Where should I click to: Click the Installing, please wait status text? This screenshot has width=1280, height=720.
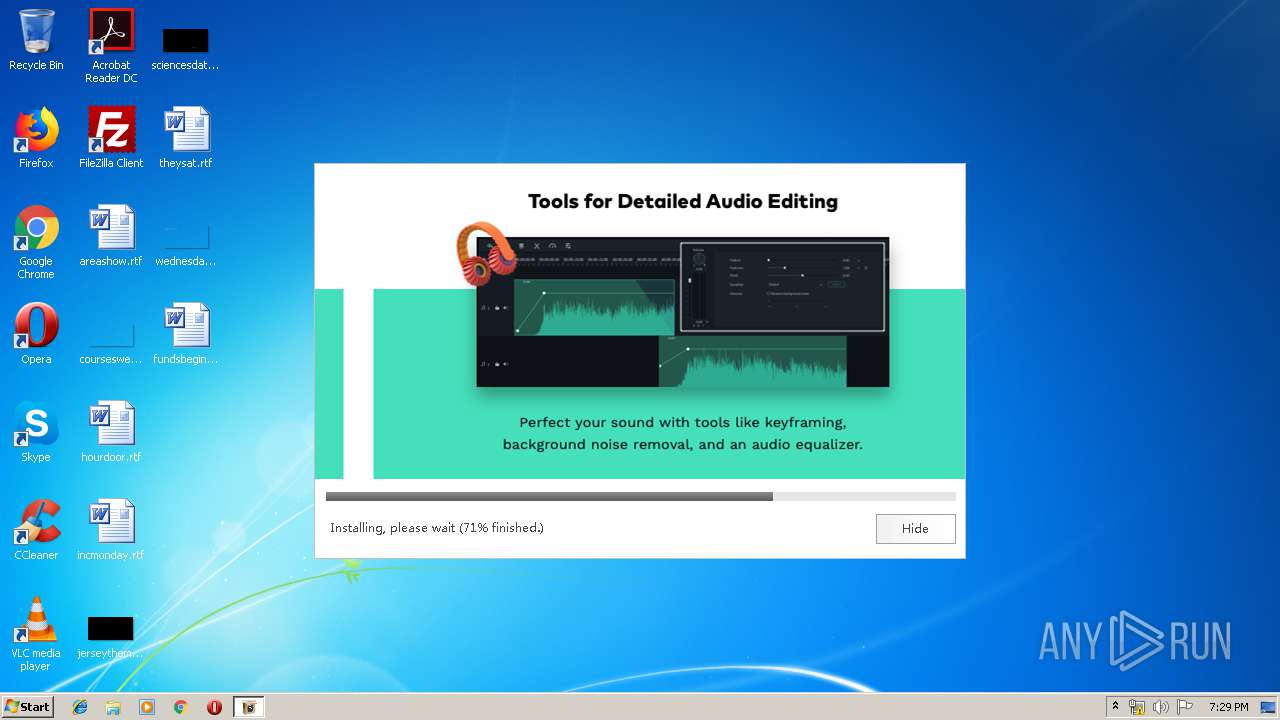[x=437, y=528]
